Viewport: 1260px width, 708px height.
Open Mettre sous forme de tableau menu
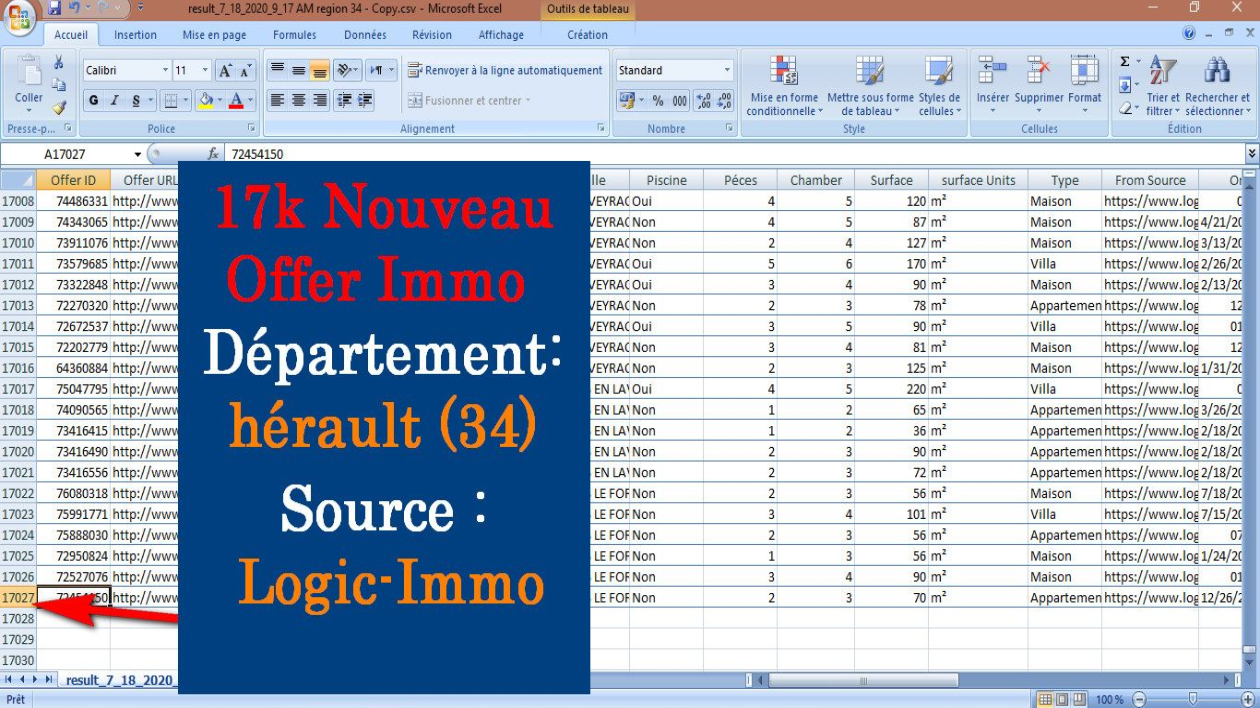[870, 87]
